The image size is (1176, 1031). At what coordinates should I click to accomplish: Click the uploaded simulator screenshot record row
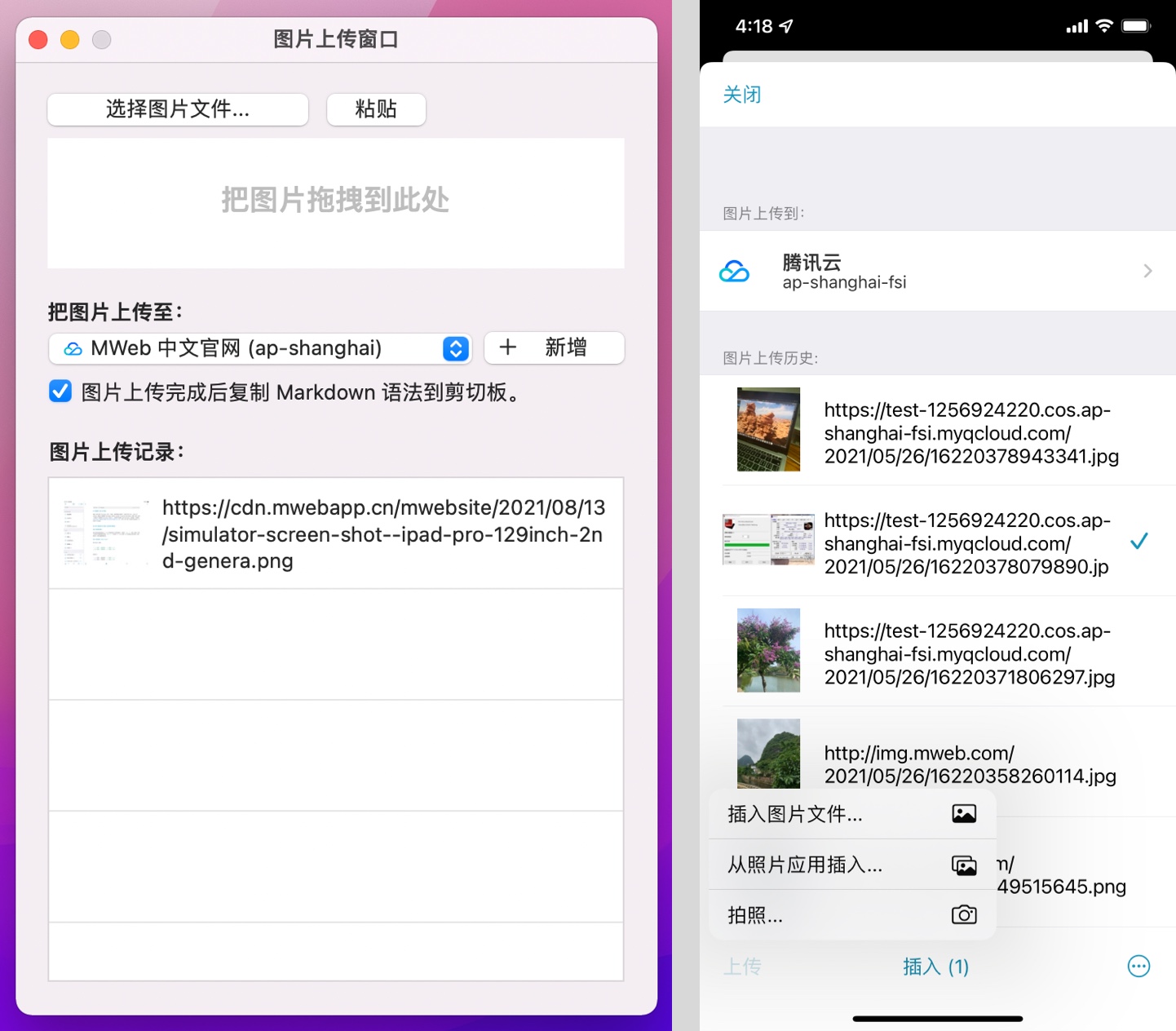[336, 533]
